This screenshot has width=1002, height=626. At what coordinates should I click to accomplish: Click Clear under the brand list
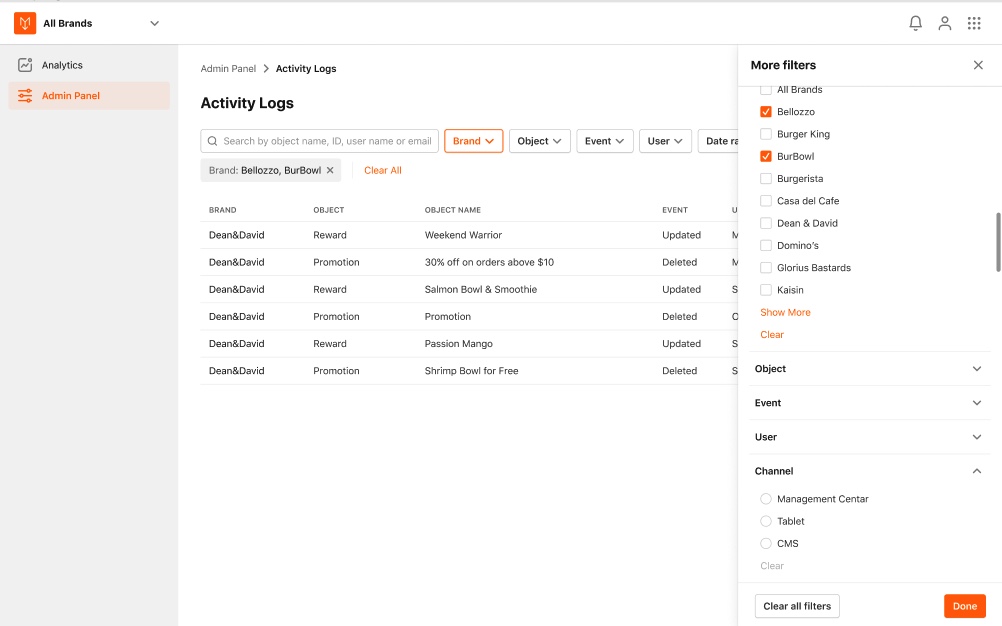[772, 335]
